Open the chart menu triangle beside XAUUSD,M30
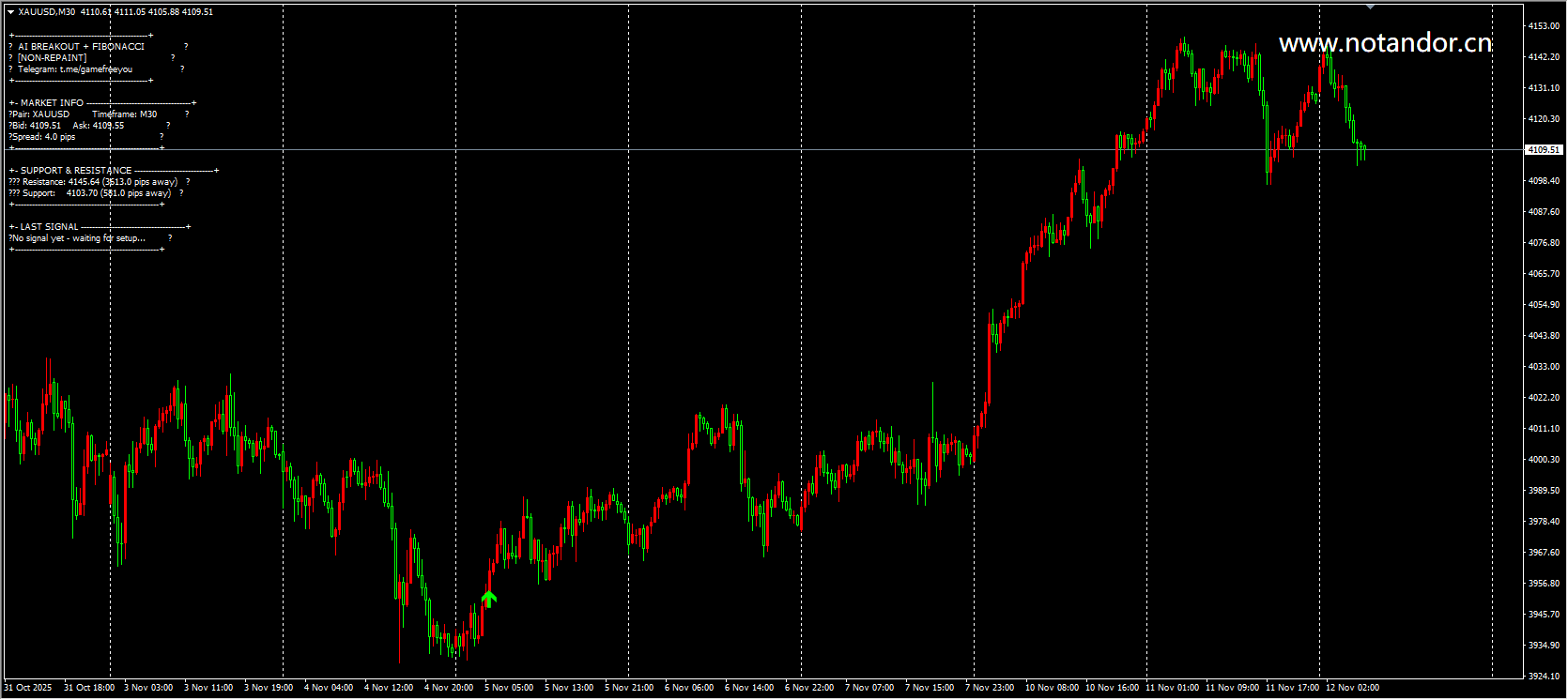Image resolution: width=1568 pixels, height=700 pixels. pyautogui.click(x=10, y=12)
